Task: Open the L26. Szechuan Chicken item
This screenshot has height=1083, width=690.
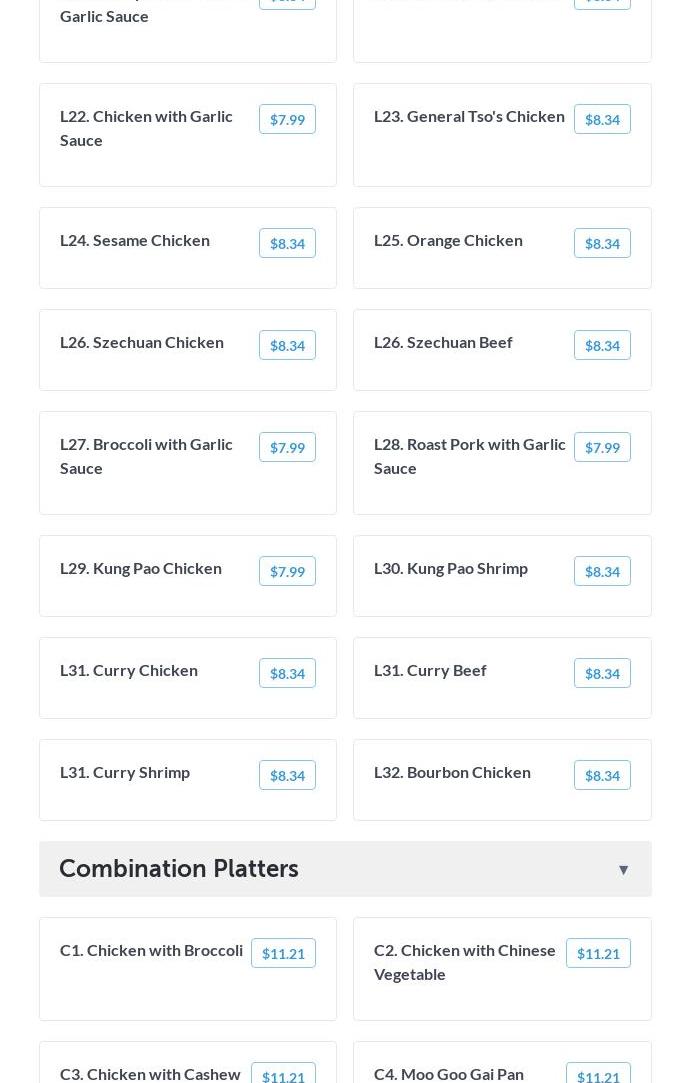Action: click(x=142, y=342)
